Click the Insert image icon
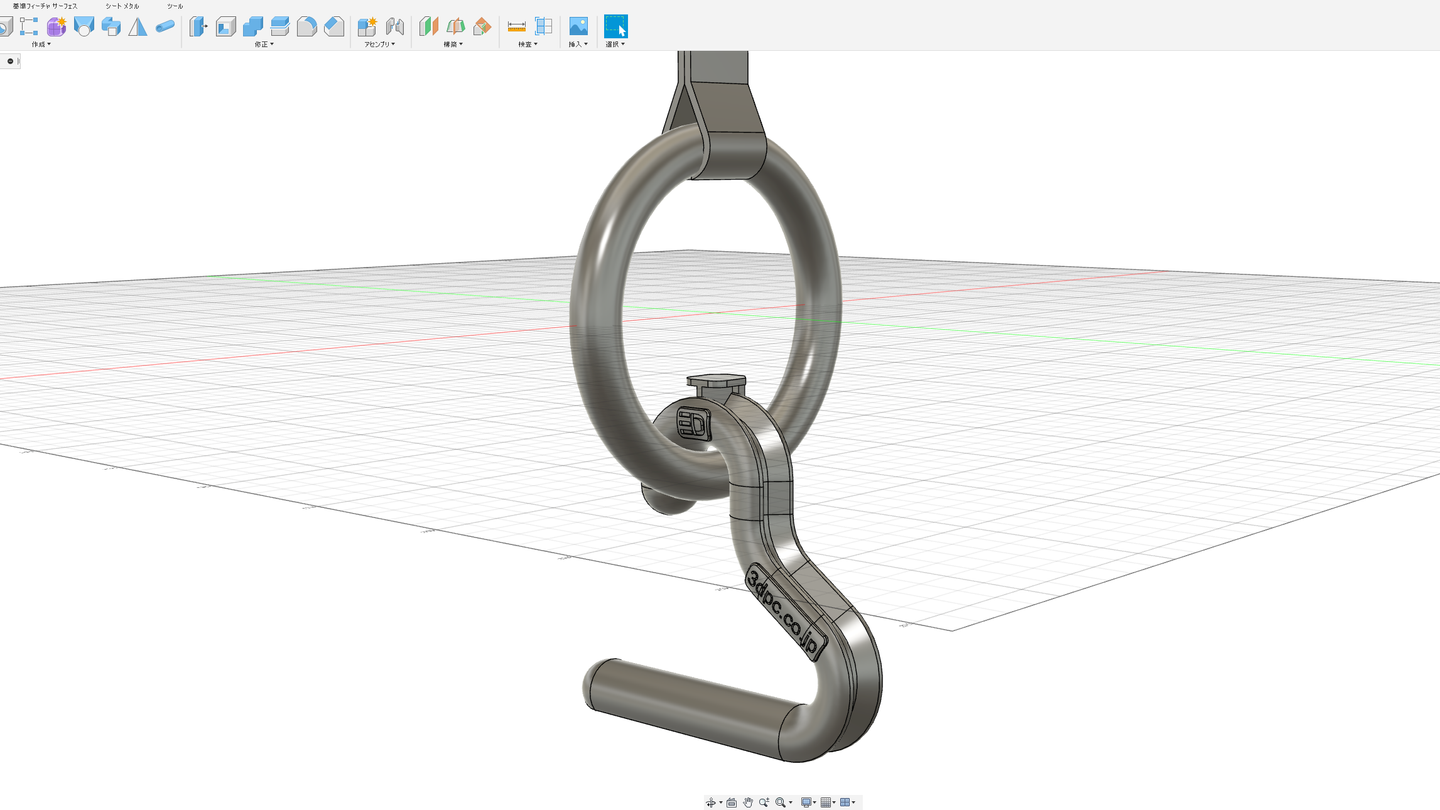1440x810 pixels. pyautogui.click(x=578, y=26)
